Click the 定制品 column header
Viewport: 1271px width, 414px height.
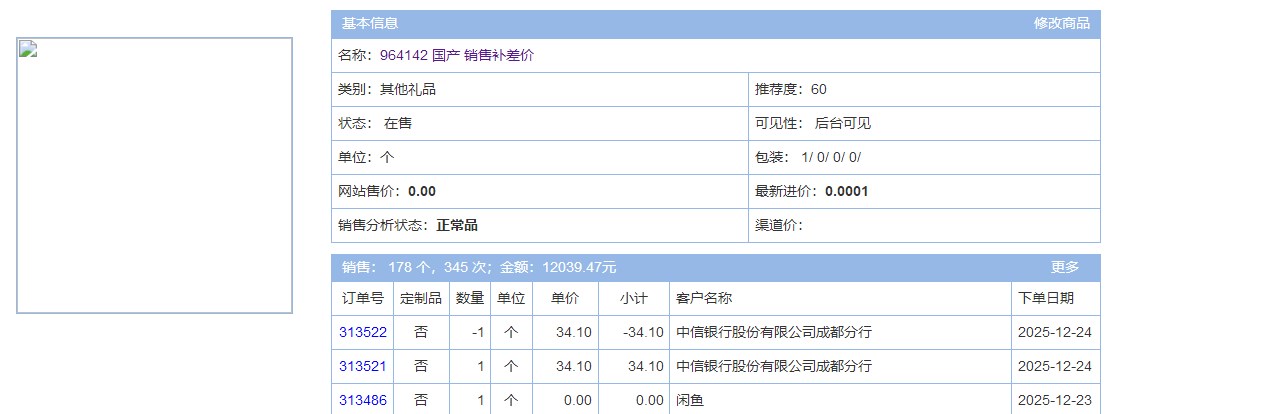(420, 298)
